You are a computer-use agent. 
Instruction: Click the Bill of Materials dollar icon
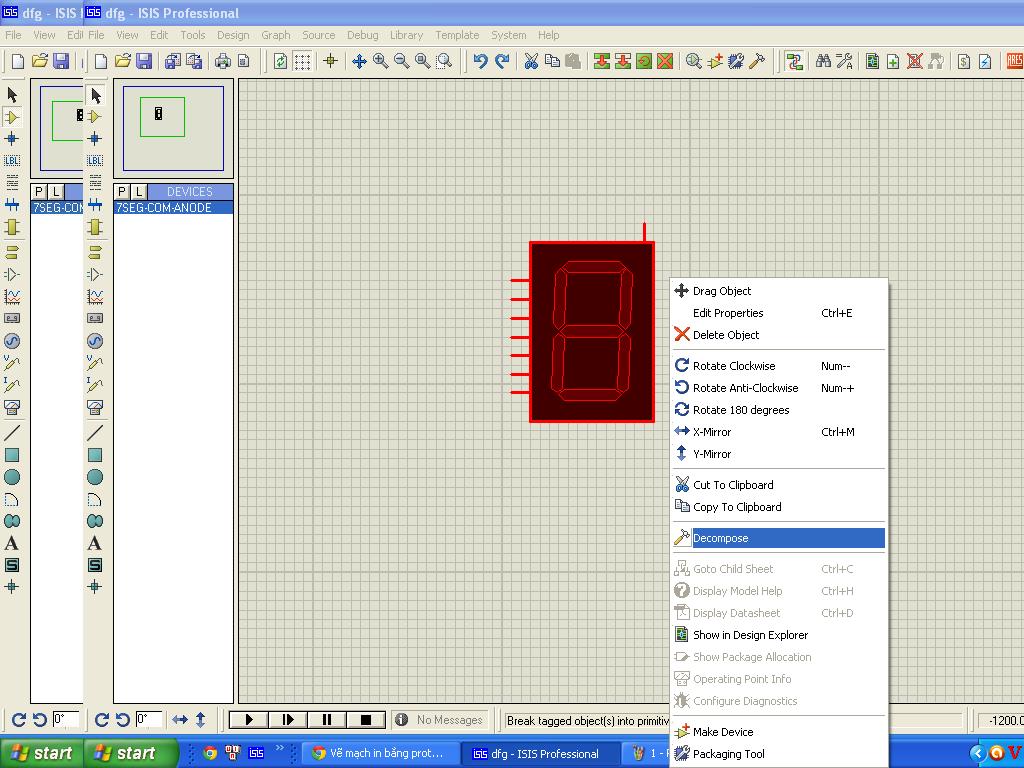click(964, 61)
